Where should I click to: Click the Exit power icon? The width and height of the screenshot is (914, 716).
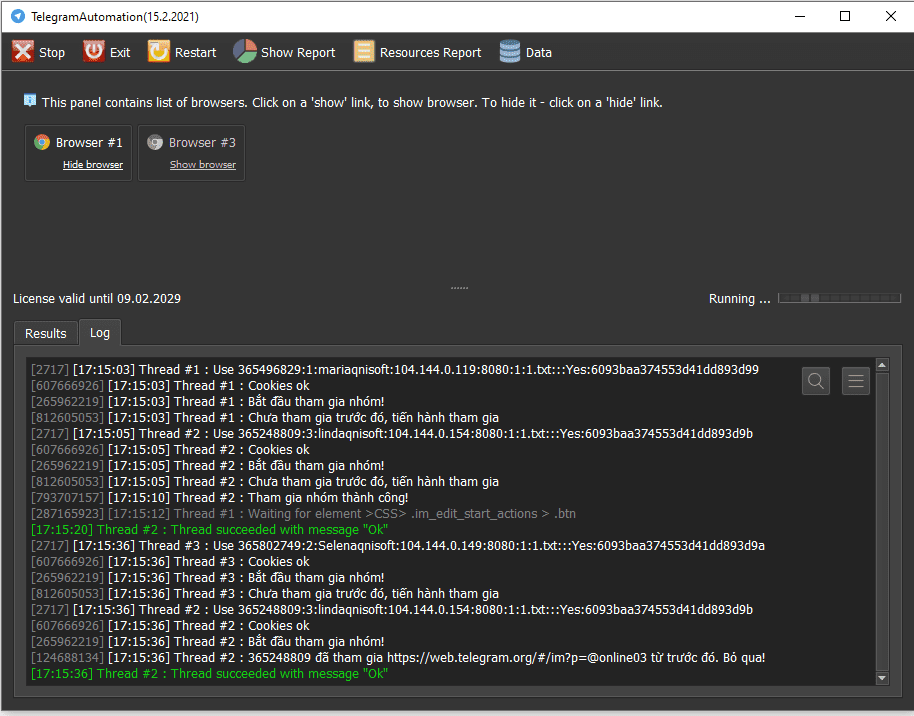click(93, 52)
